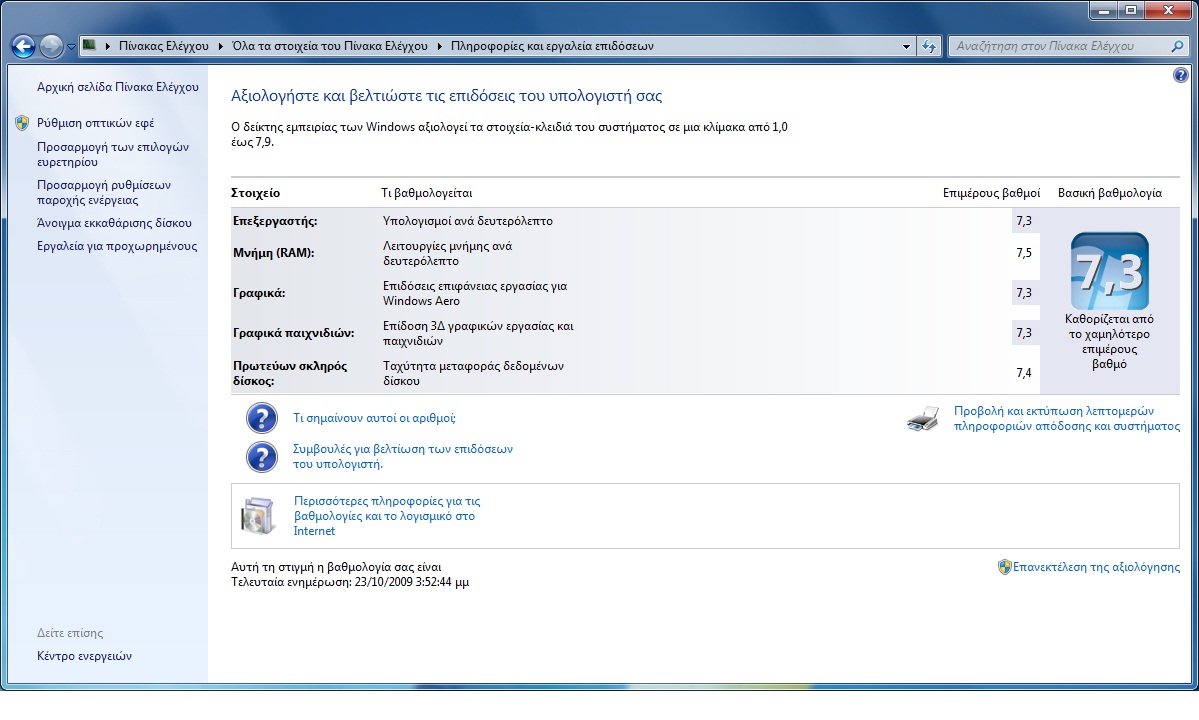Screen dimensions: 1199x720
Task: Open Περισσότερες πληροφορίες για τις βαθμολογίες link
Action: [x=387, y=516]
